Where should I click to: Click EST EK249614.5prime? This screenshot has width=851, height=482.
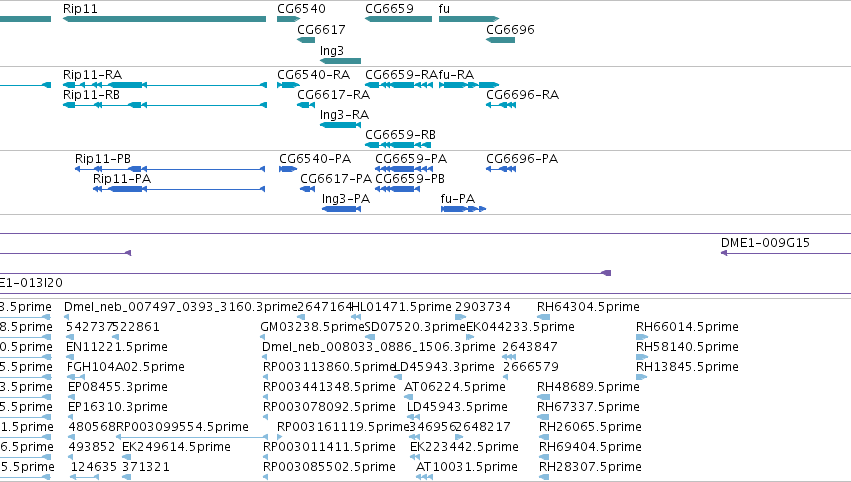176,447
